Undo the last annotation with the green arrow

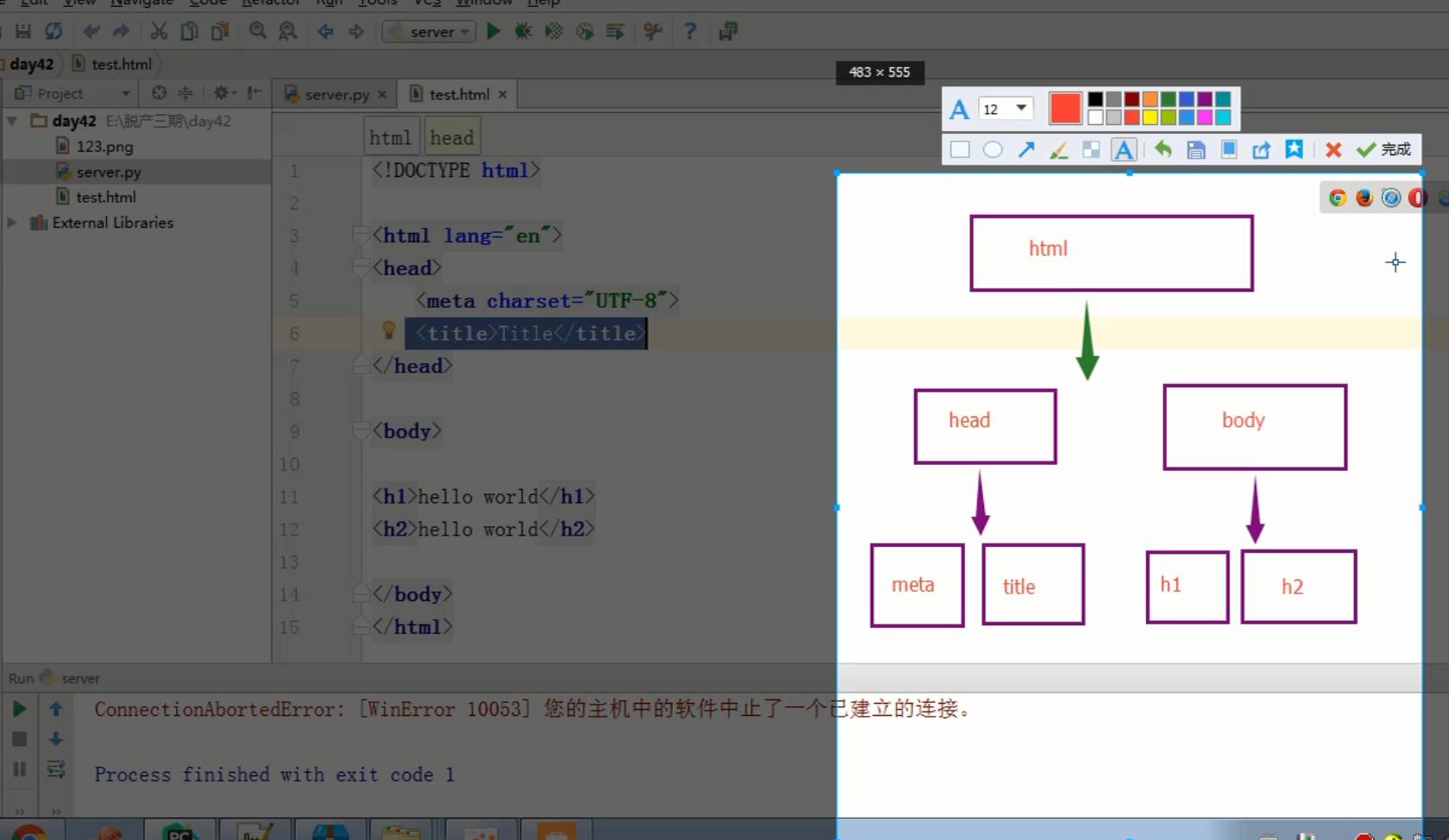point(1163,150)
